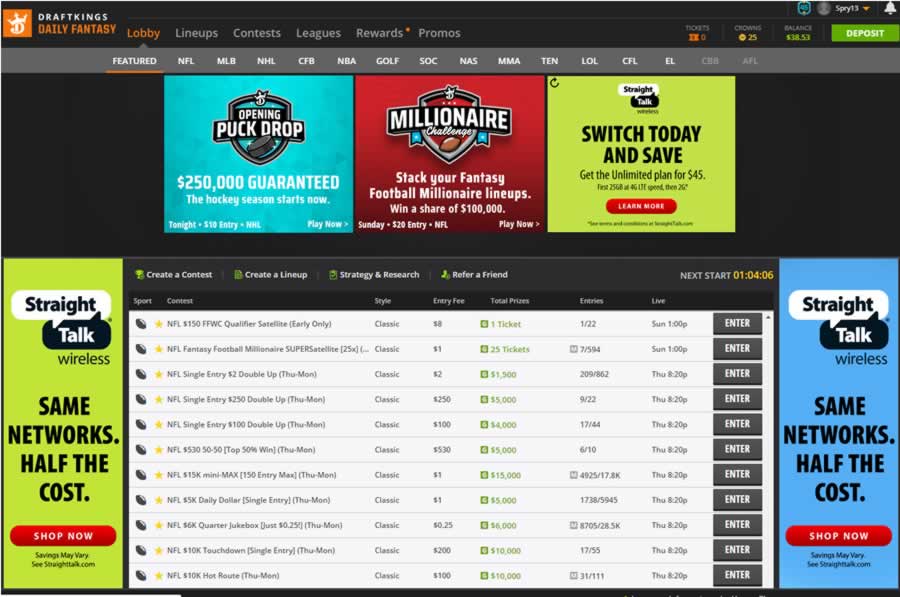Select the NHL sport filter
The width and height of the screenshot is (900, 597).
[266, 61]
